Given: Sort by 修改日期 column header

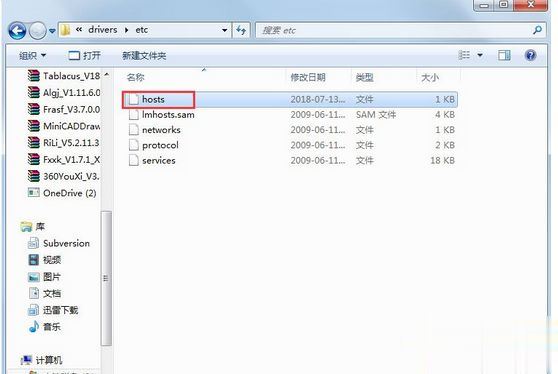Looking at the screenshot, I should click(x=308, y=77).
